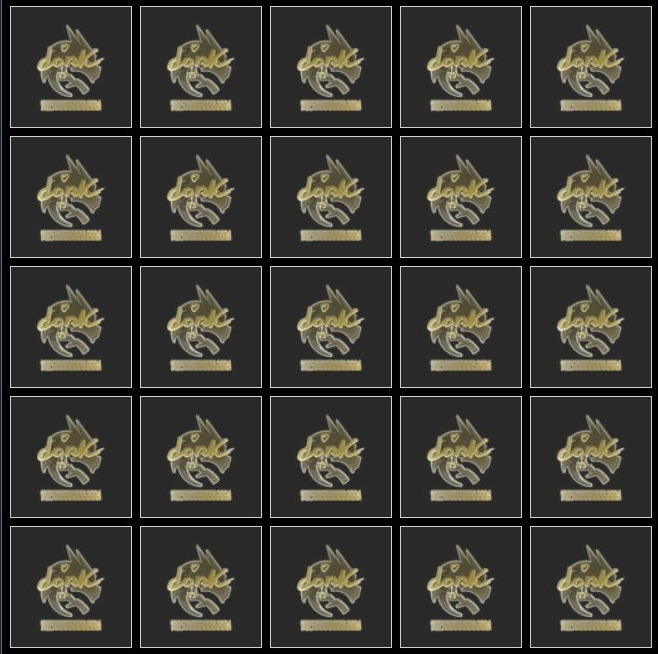
Task: Pick the donk sticker in row three, column five
Action: (x=591, y=327)
